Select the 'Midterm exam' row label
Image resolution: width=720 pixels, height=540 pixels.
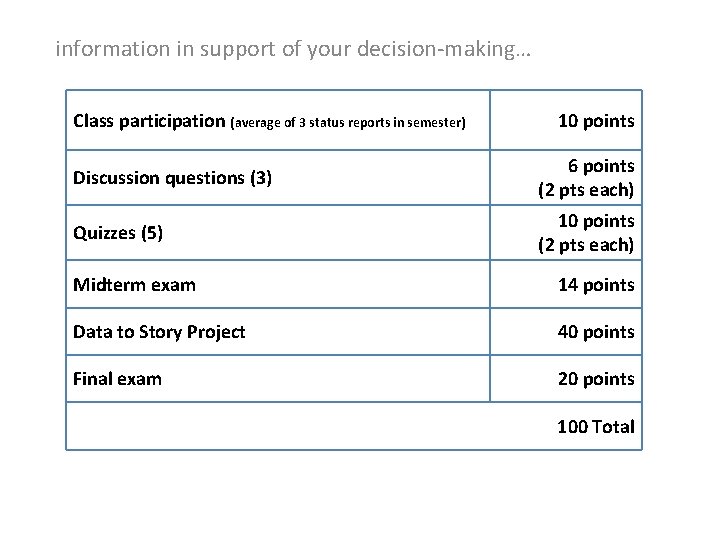click(134, 285)
